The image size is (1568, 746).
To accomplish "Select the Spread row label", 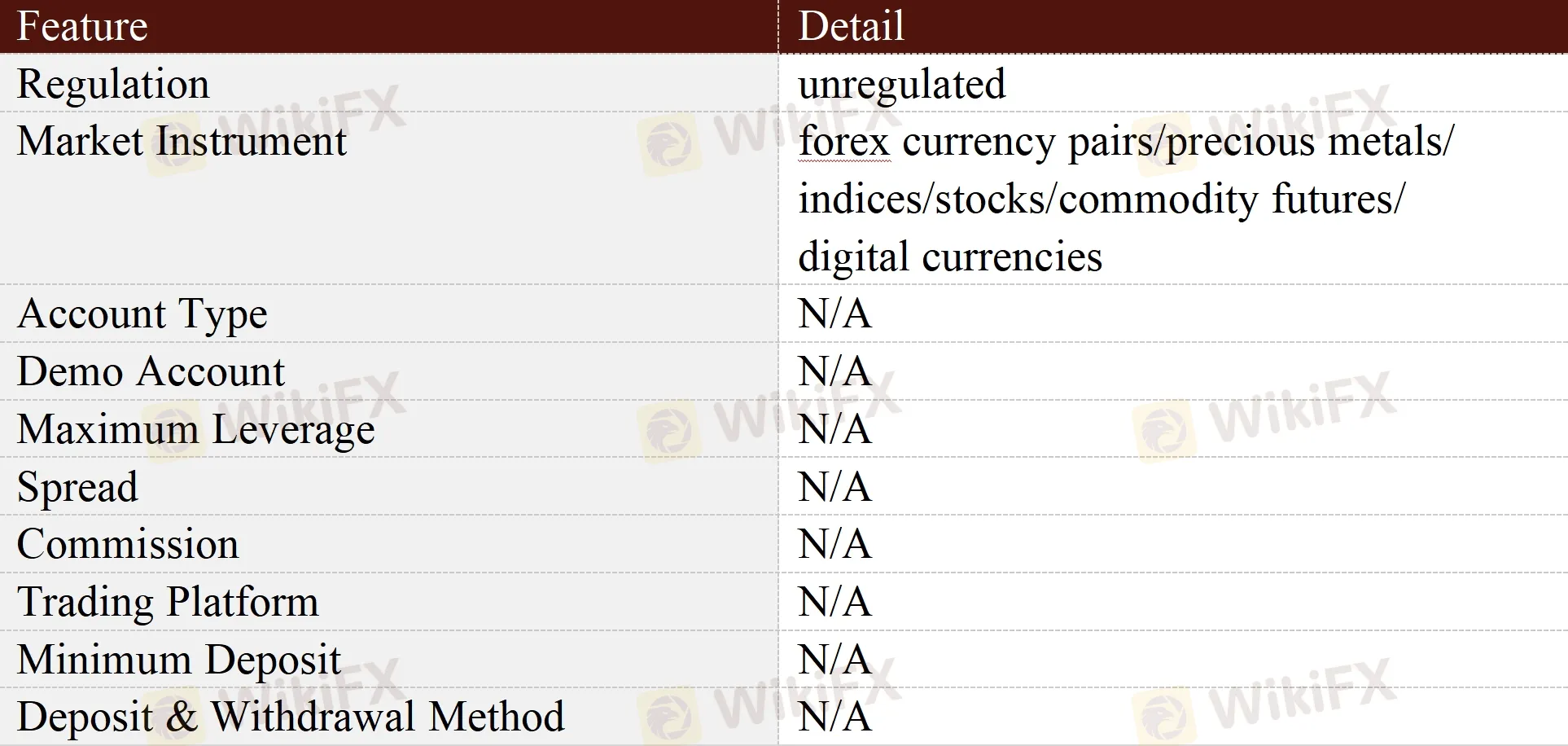I will [x=77, y=488].
